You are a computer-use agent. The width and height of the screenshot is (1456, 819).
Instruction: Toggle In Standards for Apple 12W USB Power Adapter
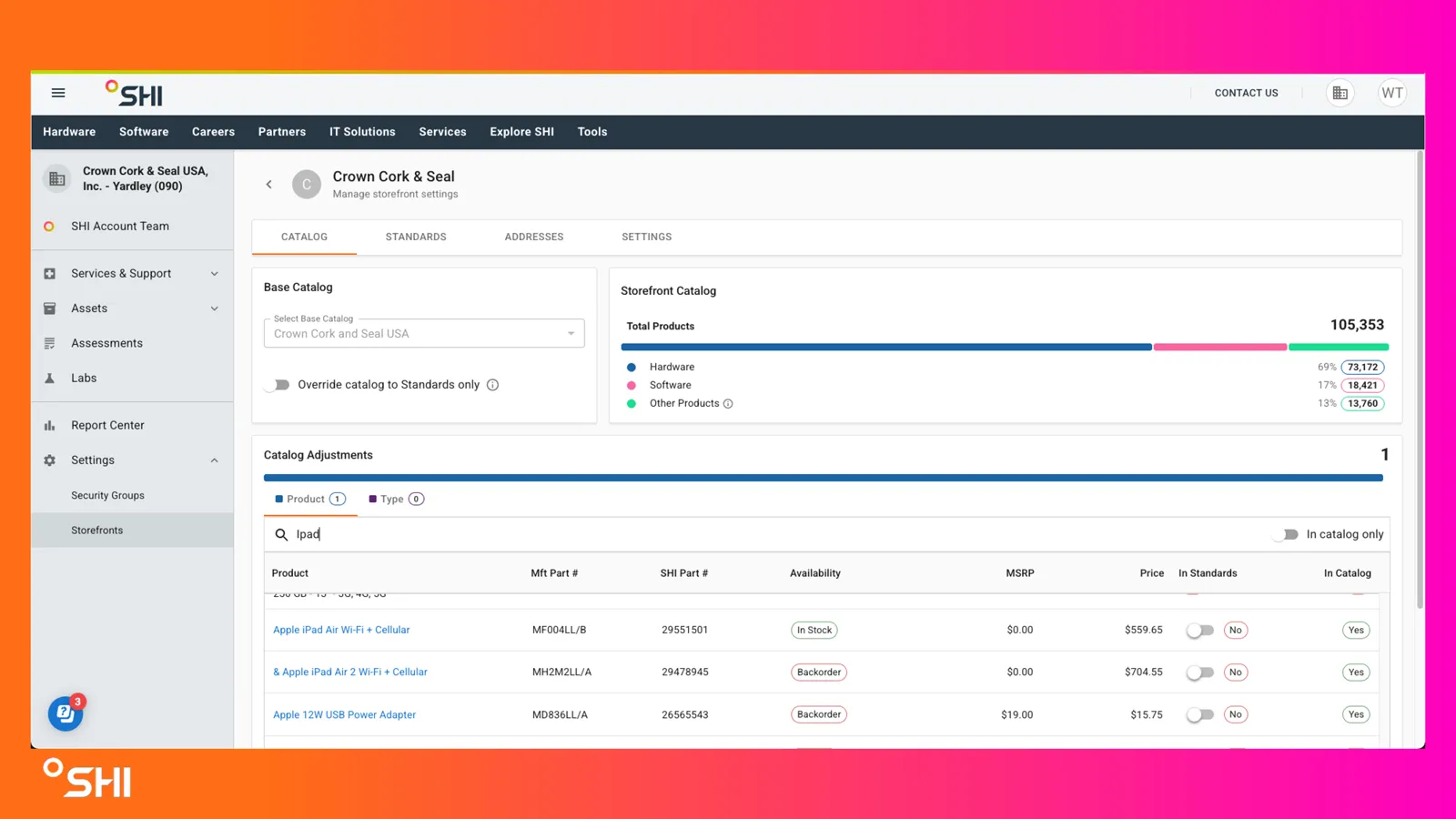point(1200,715)
